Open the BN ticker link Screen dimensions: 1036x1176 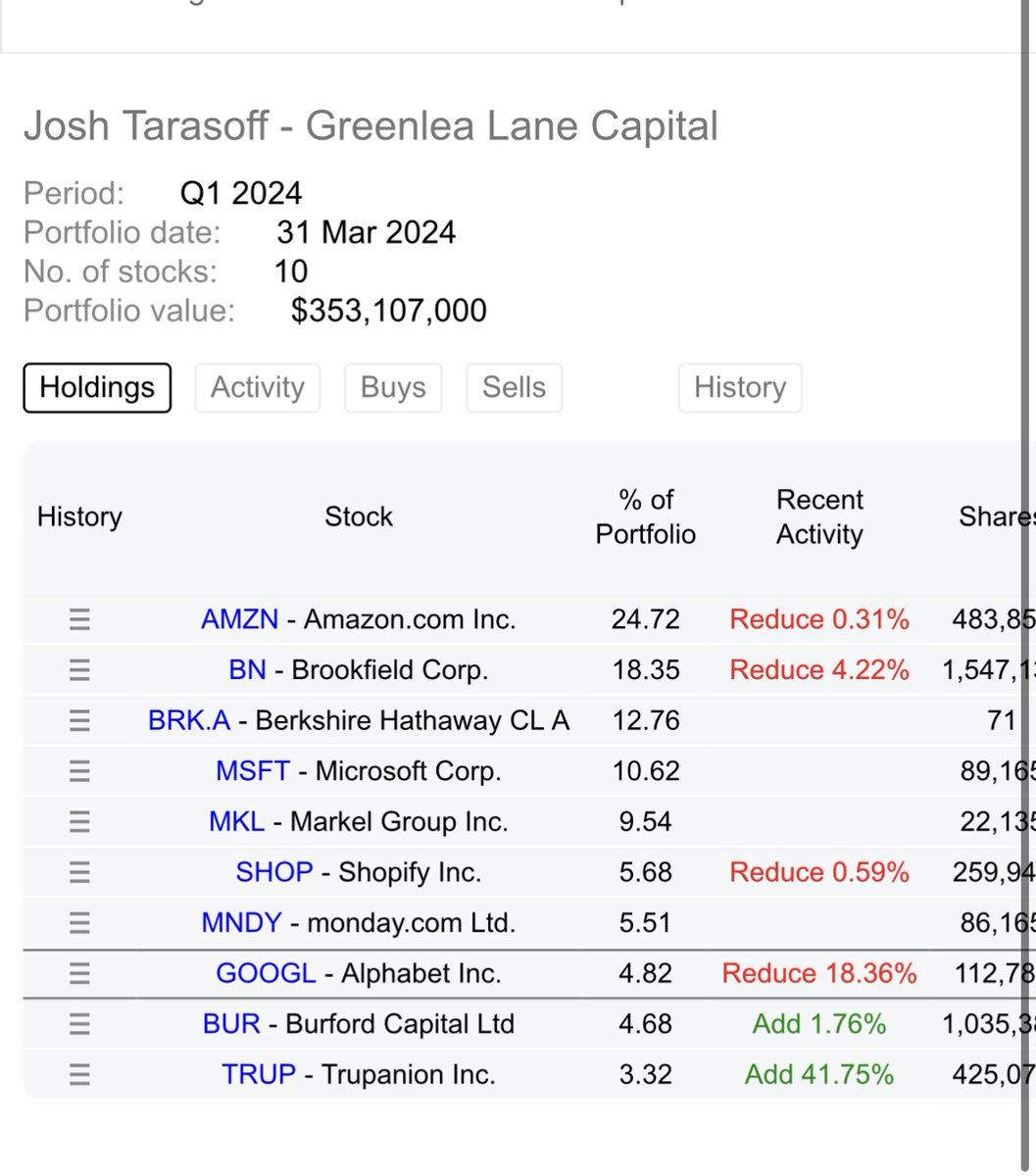tap(247, 670)
